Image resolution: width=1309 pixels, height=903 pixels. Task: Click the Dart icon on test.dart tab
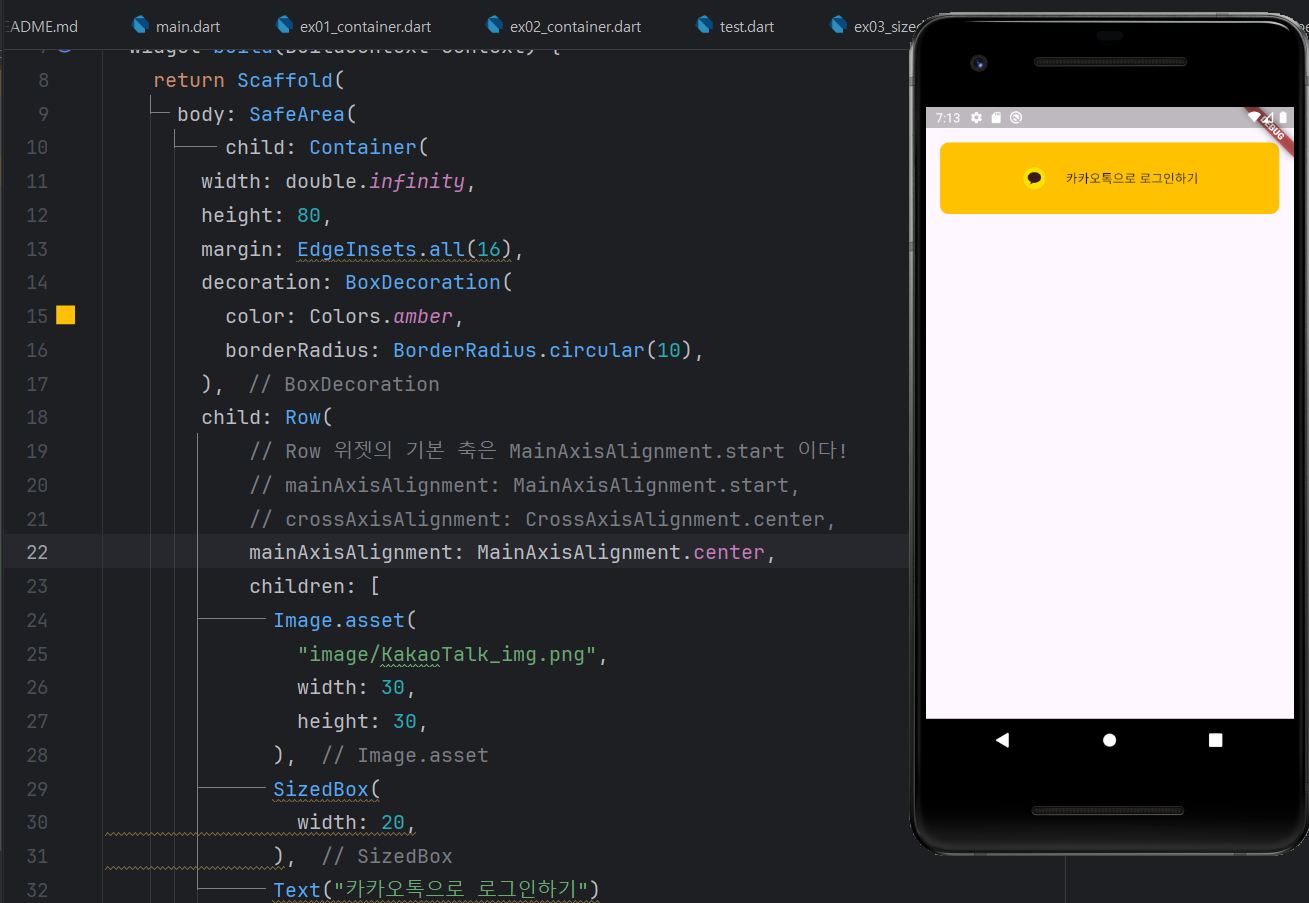click(x=705, y=26)
